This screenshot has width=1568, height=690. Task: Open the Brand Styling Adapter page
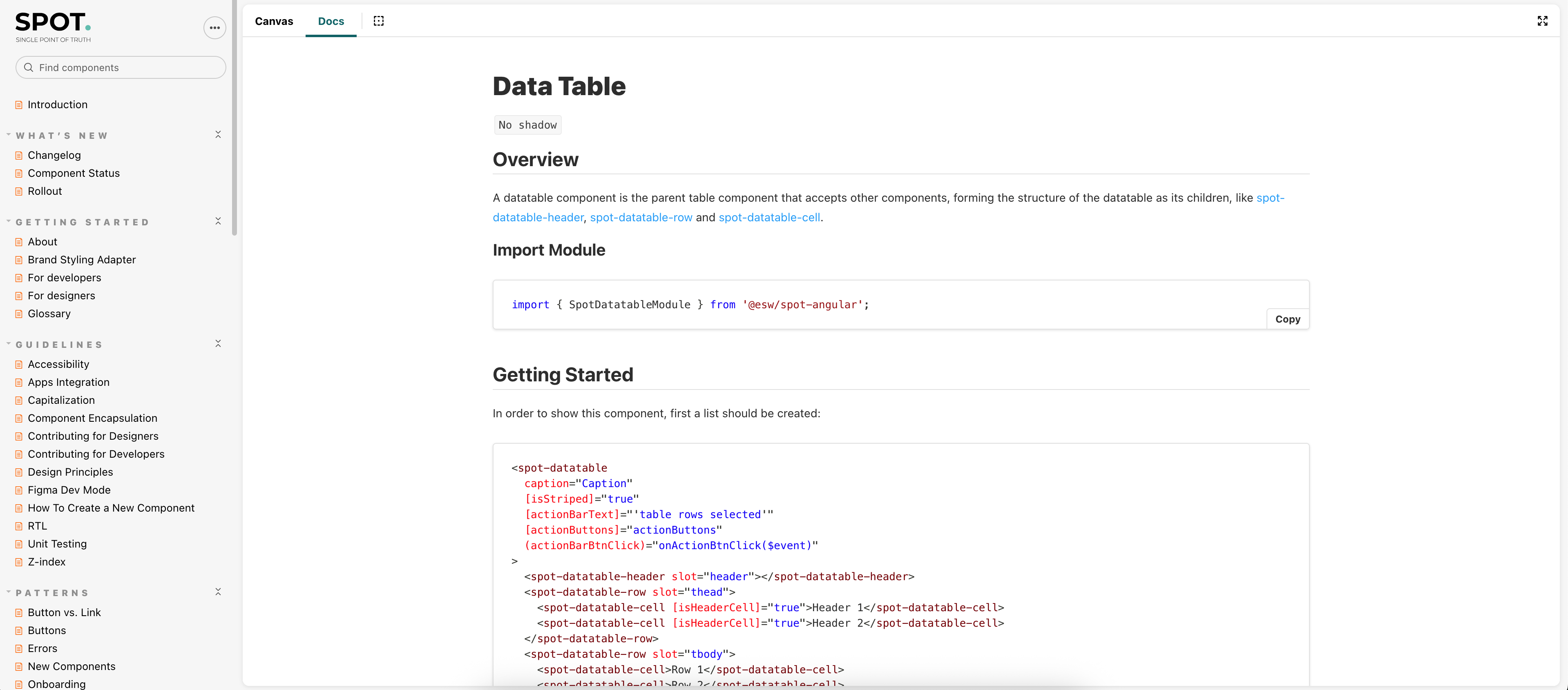coord(82,260)
